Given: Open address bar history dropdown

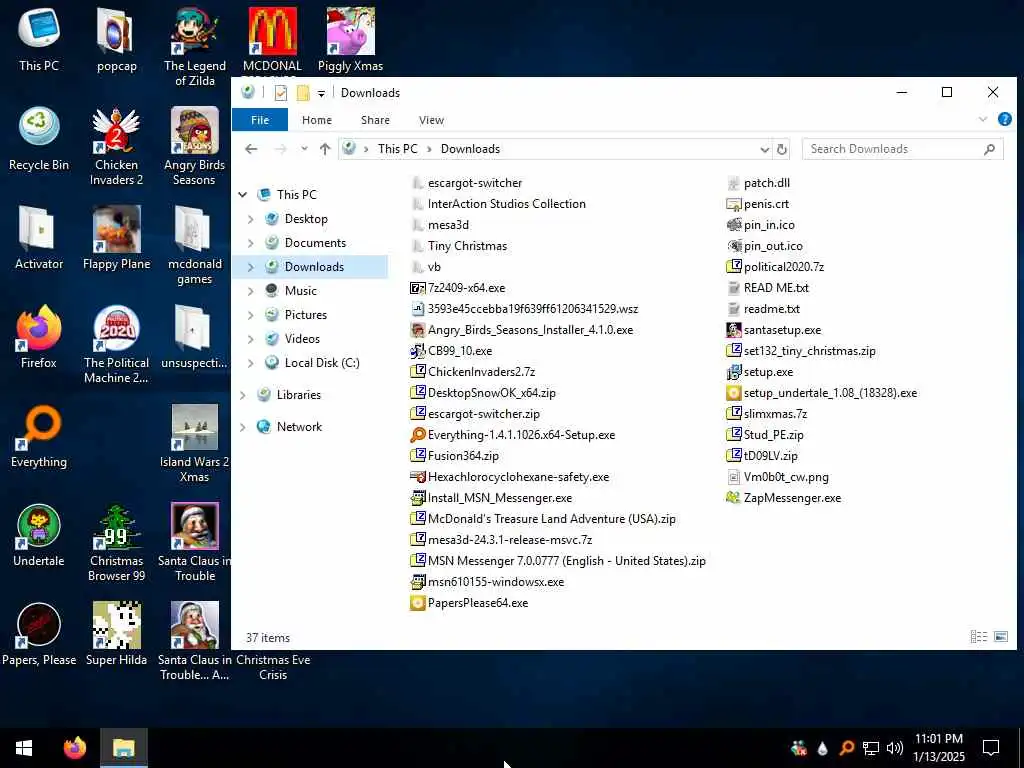Looking at the screenshot, I should [764, 150].
